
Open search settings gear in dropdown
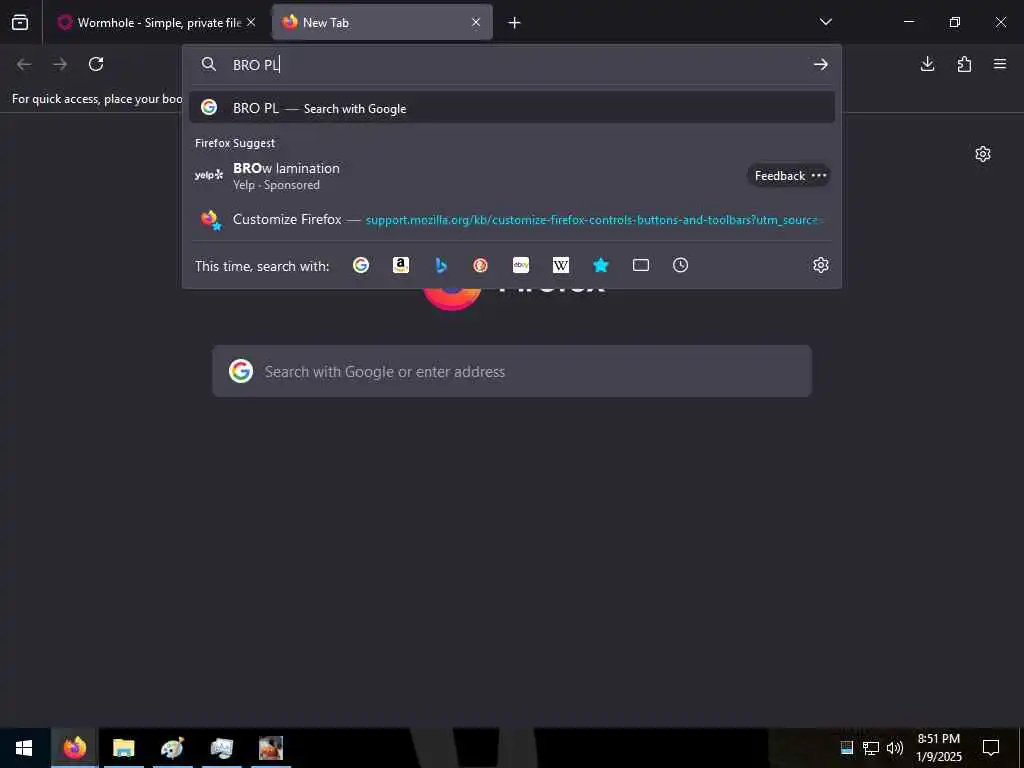(821, 265)
